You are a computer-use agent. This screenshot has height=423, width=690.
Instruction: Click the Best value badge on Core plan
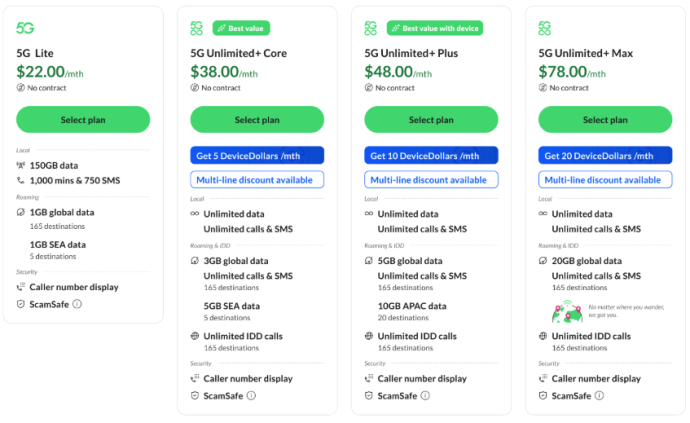[241, 28]
